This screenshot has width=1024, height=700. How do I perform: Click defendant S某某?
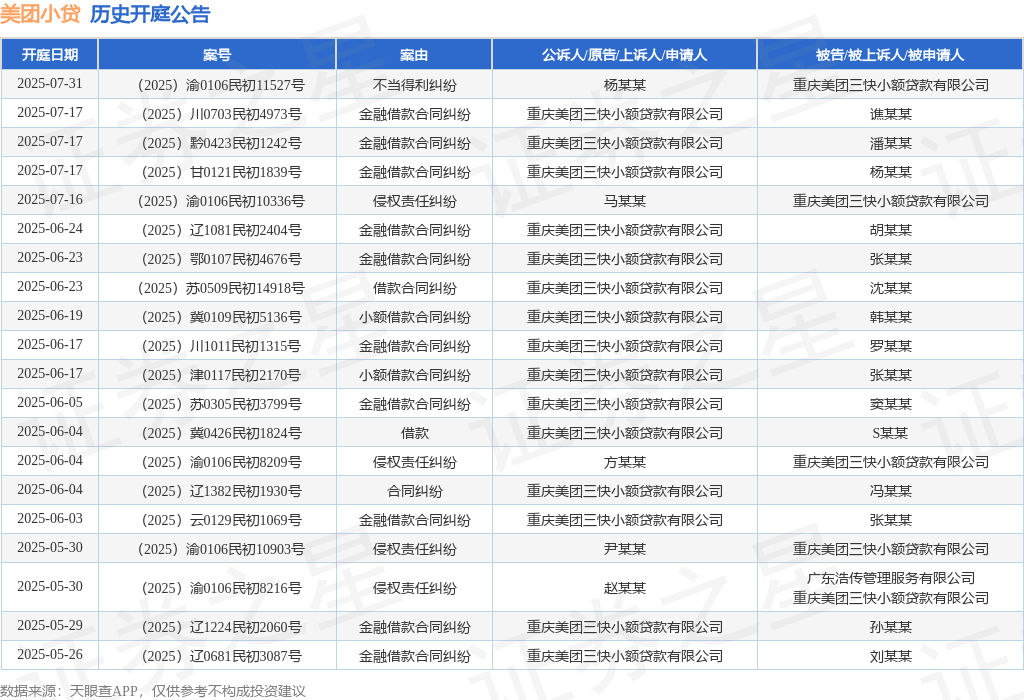click(x=890, y=433)
